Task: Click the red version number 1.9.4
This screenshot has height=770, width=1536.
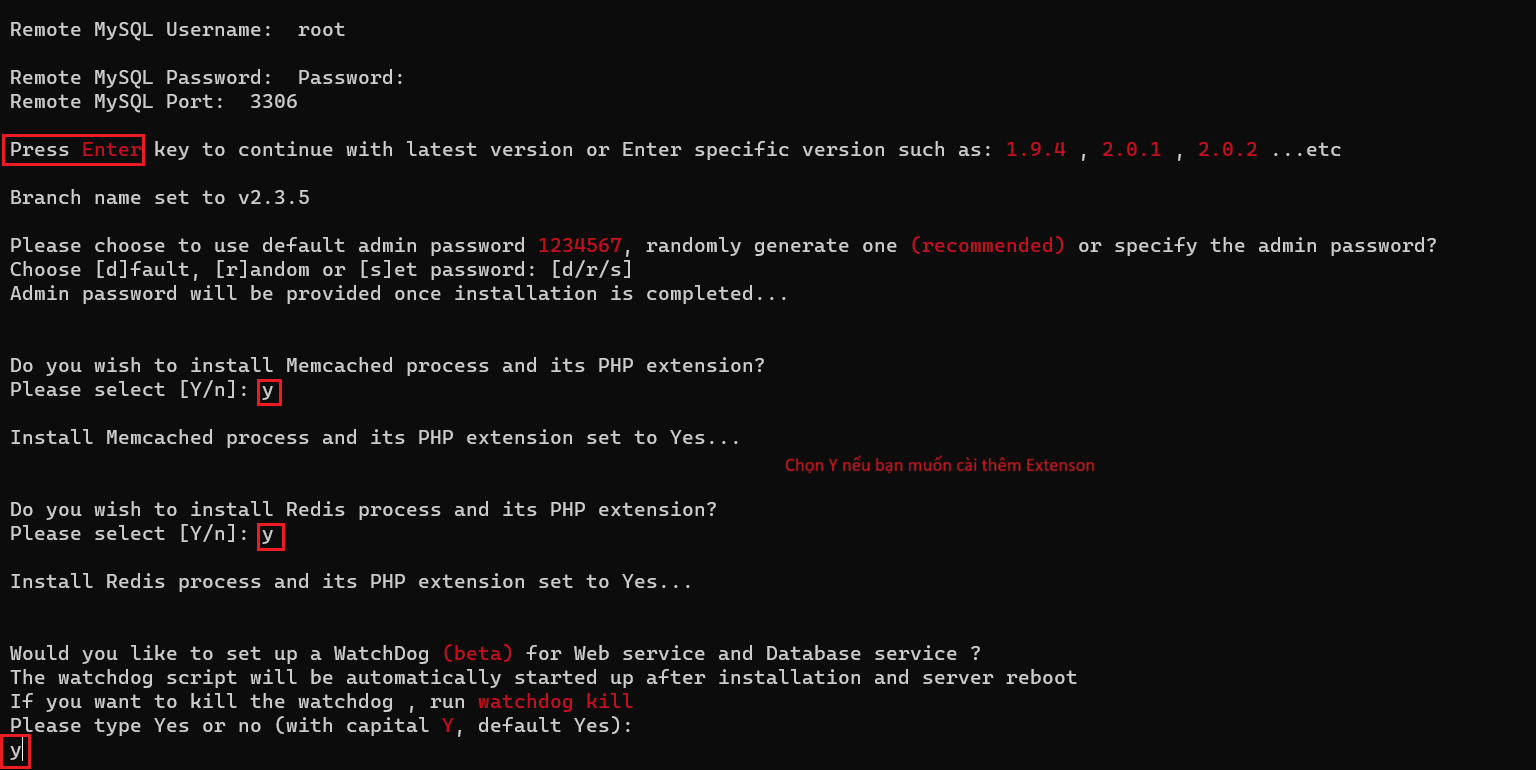Action: tap(1036, 150)
